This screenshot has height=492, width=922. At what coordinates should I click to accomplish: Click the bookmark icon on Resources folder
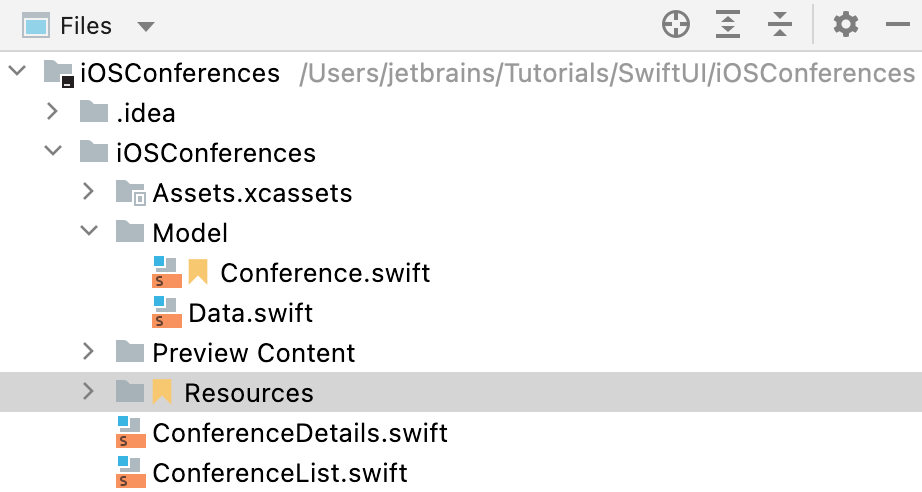(162, 392)
